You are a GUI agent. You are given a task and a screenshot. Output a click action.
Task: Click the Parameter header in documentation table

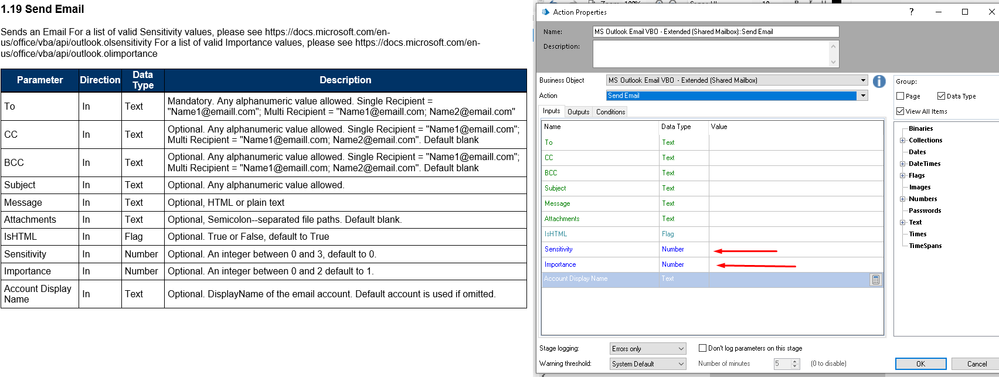[40, 80]
